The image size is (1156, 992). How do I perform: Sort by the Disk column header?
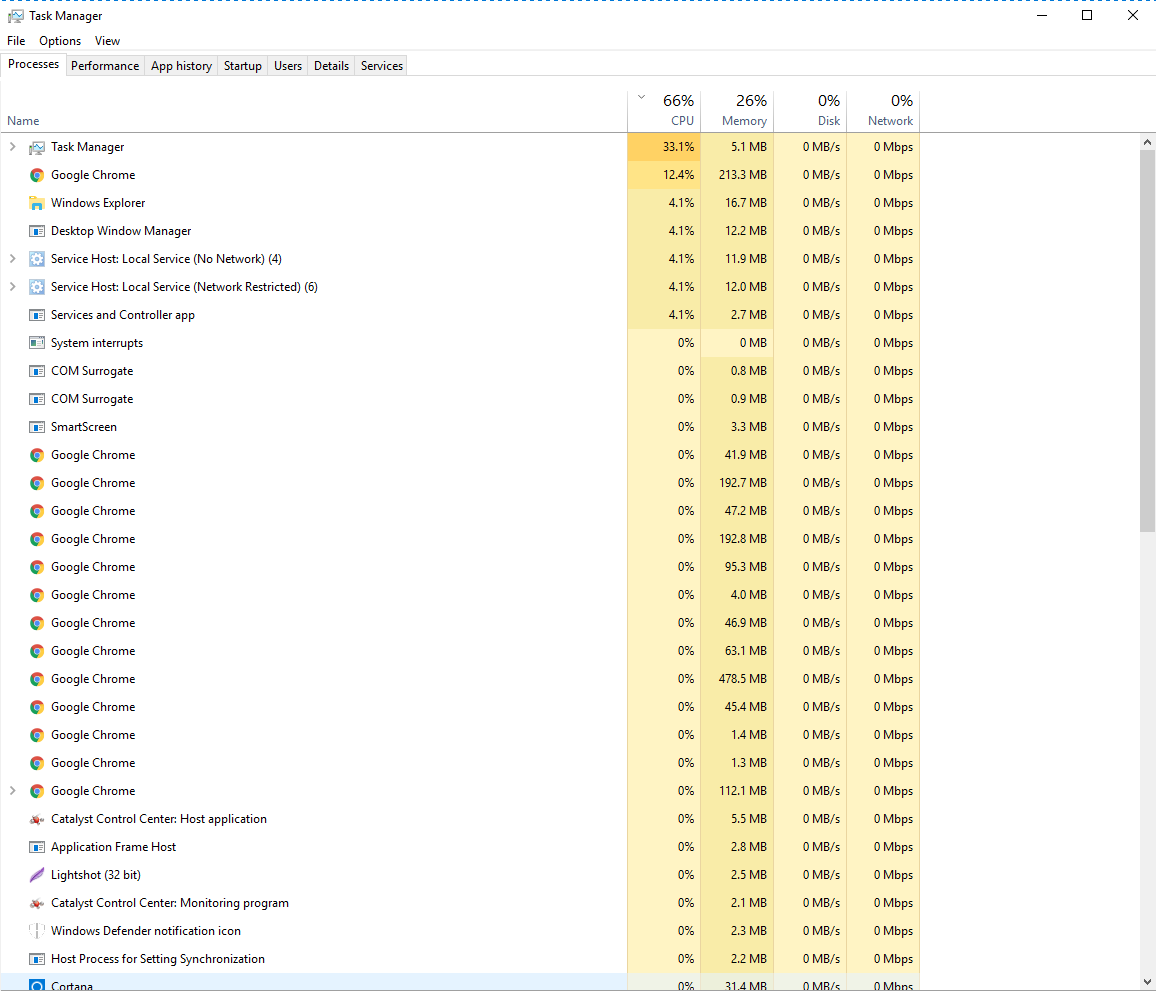(810, 111)
